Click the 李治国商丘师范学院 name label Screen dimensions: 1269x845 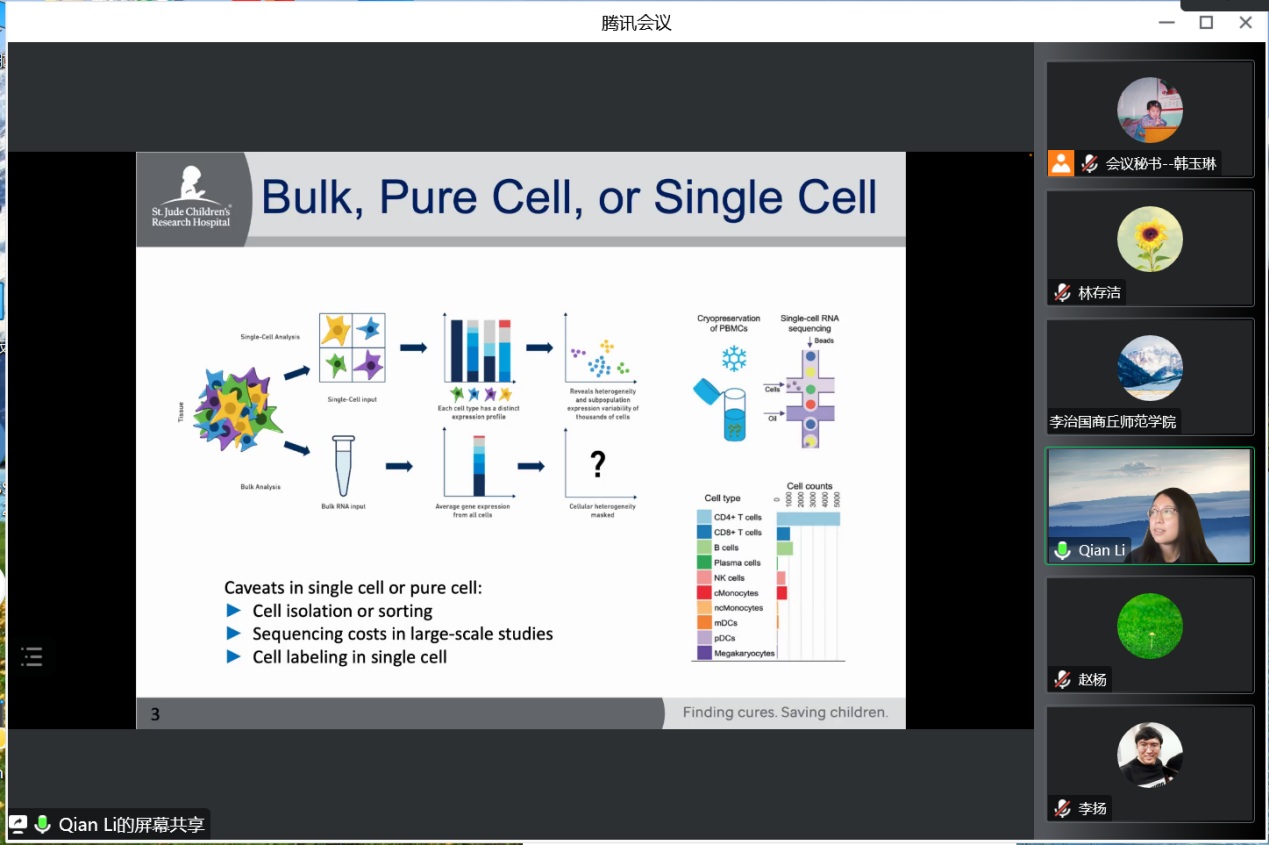[1112, 421]
